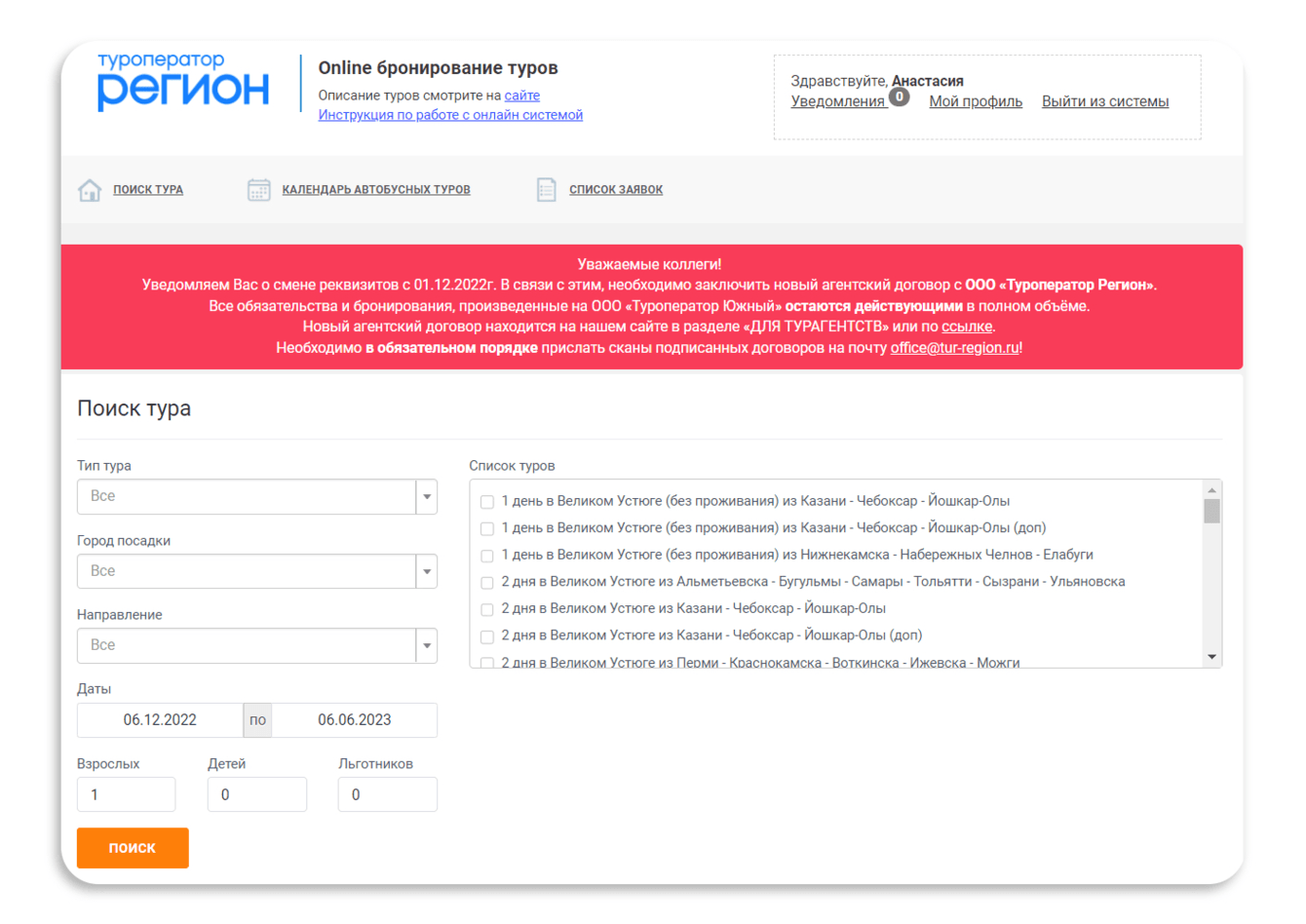Click the Online бронирование туров heading
1306x924 pixels.
pyautogui.click(x=439, y=68)
